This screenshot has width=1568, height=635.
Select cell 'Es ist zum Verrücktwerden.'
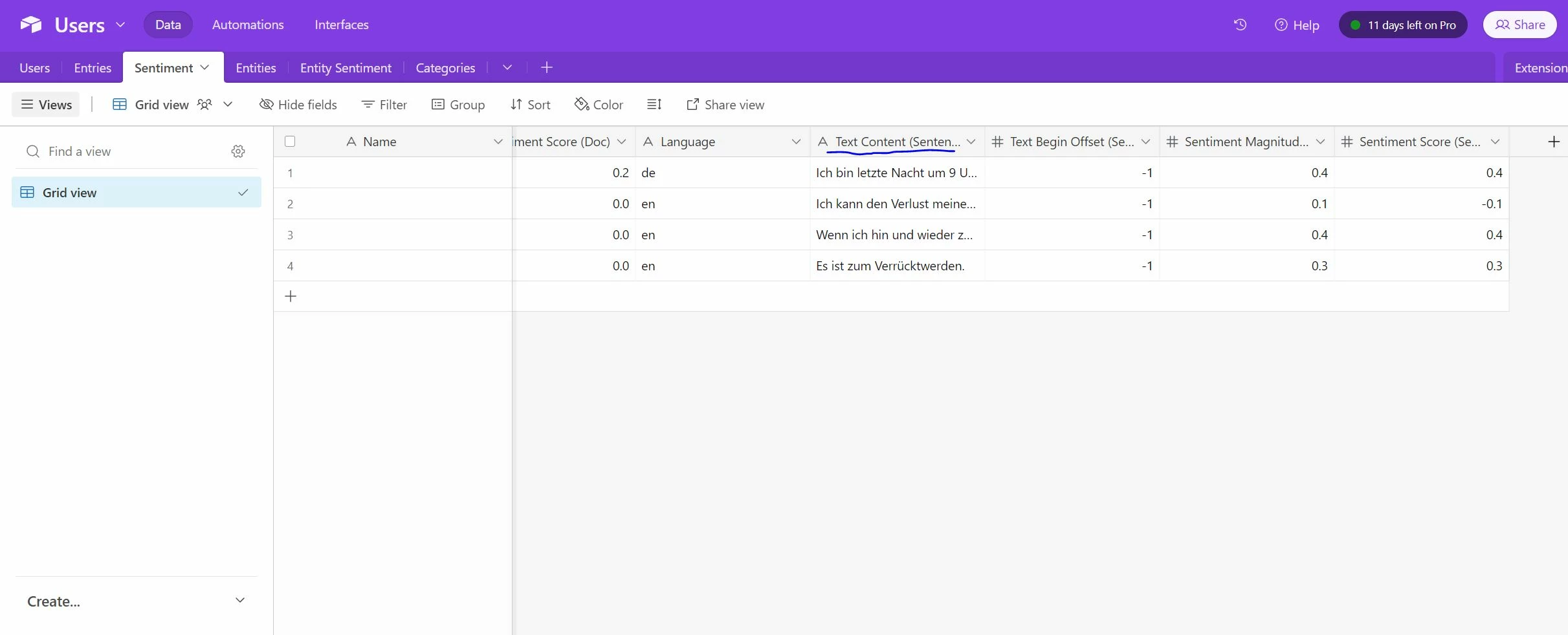(897, 266)
